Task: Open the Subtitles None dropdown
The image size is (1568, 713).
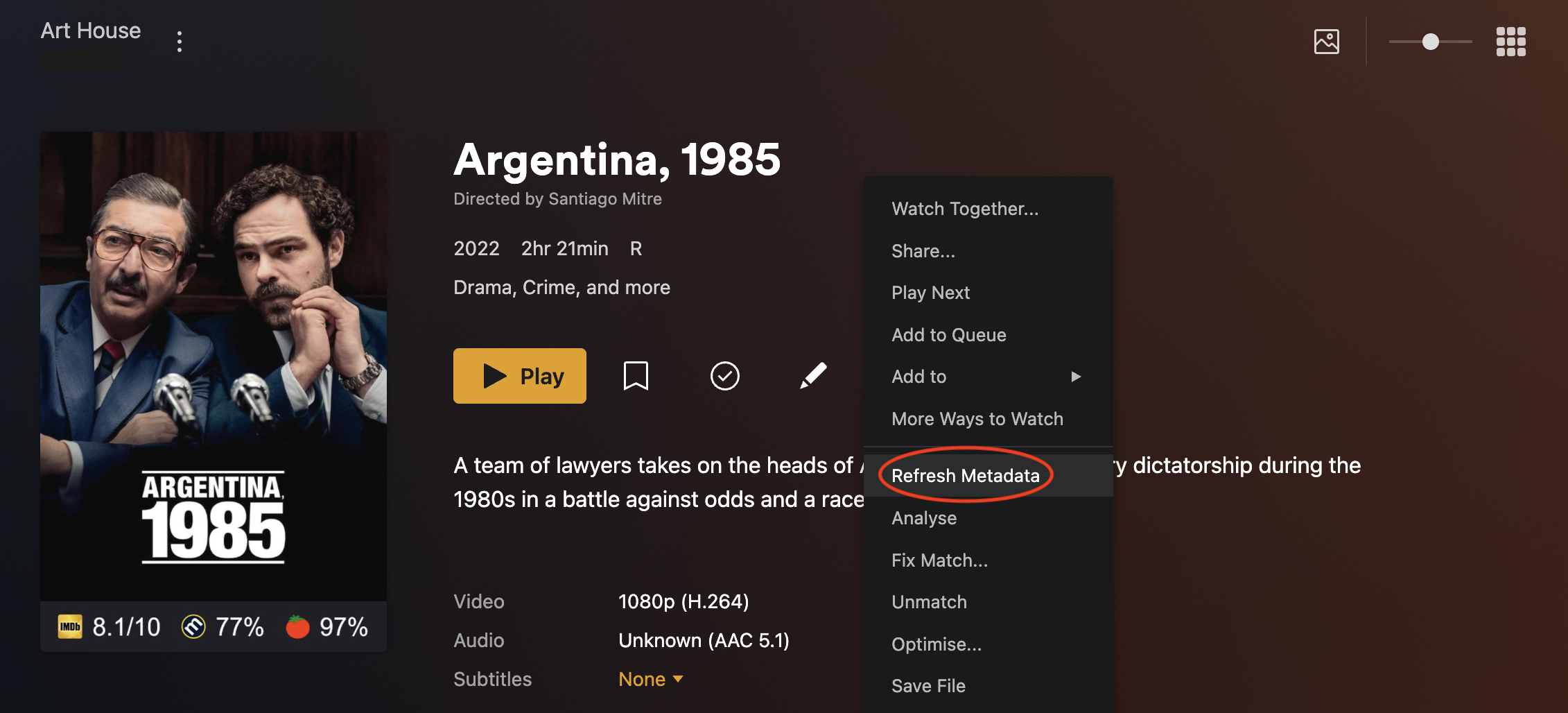Action: pyautogui.click(x=650, y=679)
